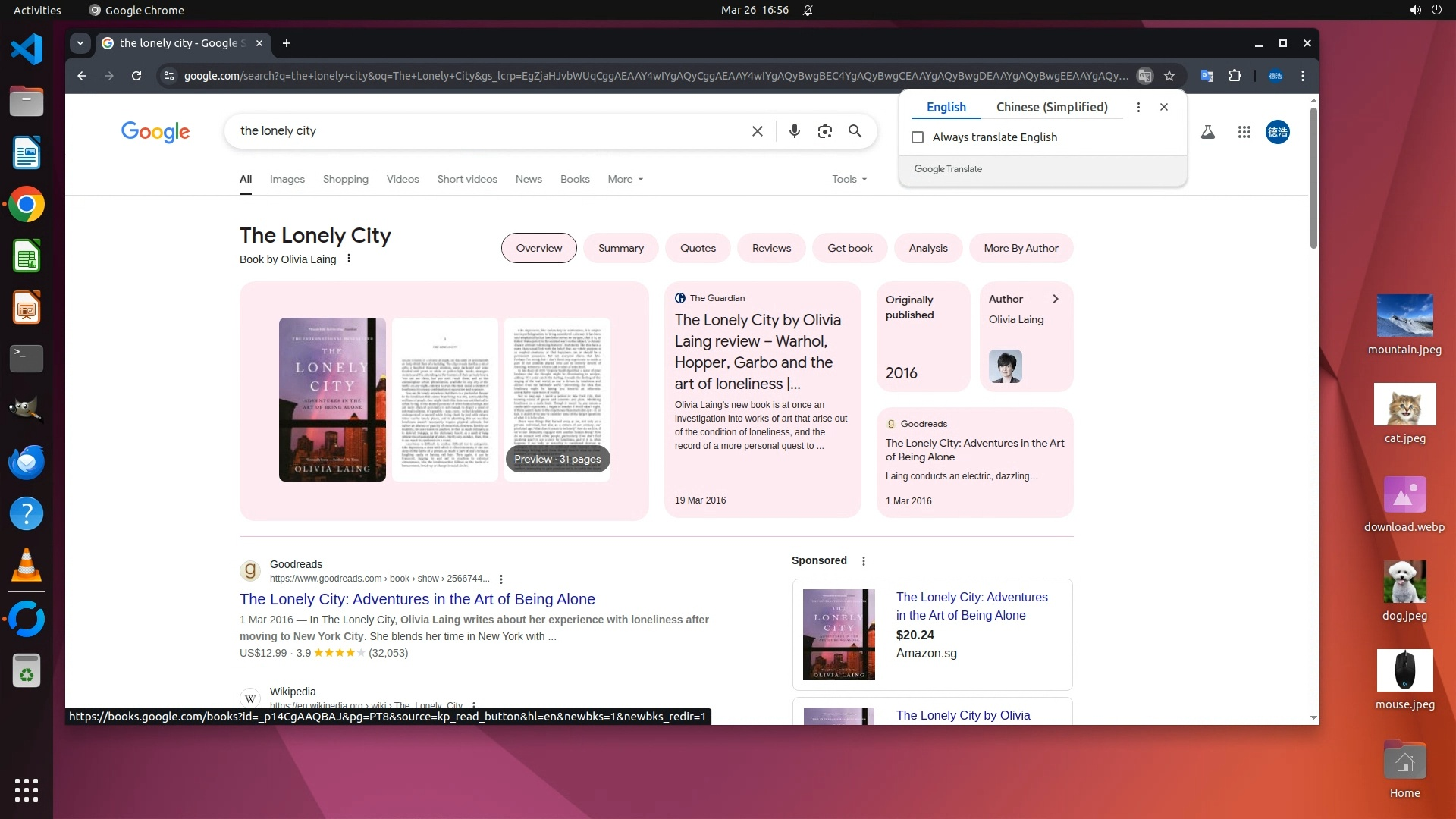Open Thunderbird from the dock
1456x819 pixels.
tap(27, 462)
